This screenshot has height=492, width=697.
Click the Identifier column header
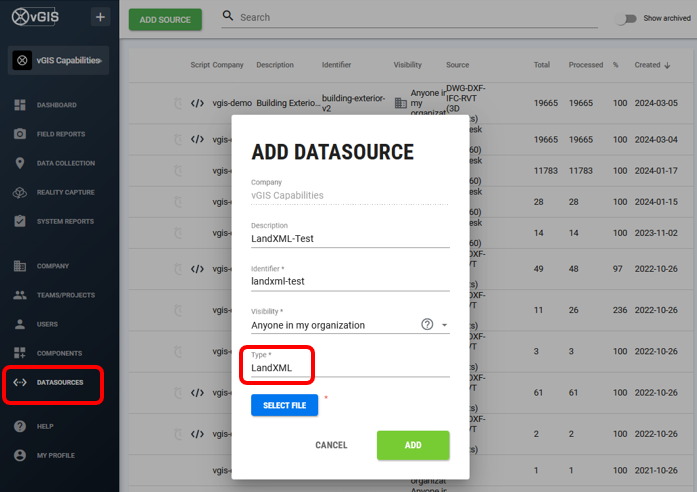point(336,65)
